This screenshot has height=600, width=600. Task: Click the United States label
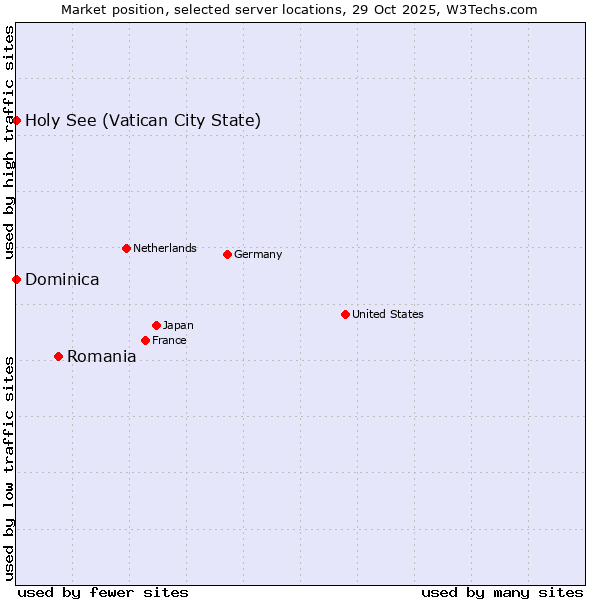click(x=387, y=314)
